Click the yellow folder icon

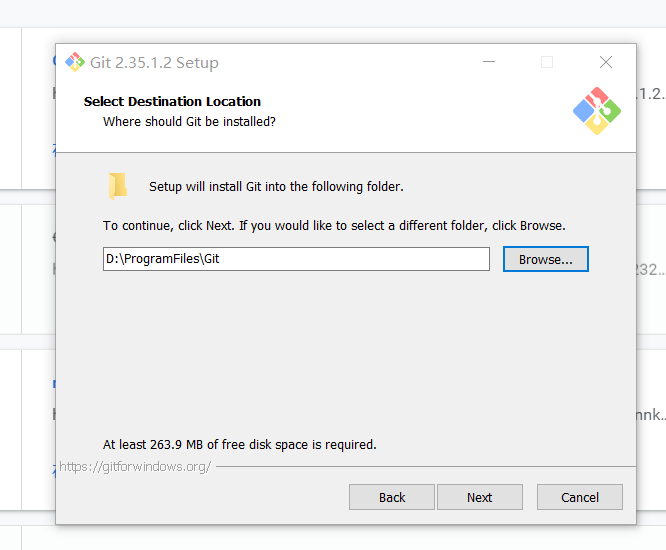click(119, 186)
